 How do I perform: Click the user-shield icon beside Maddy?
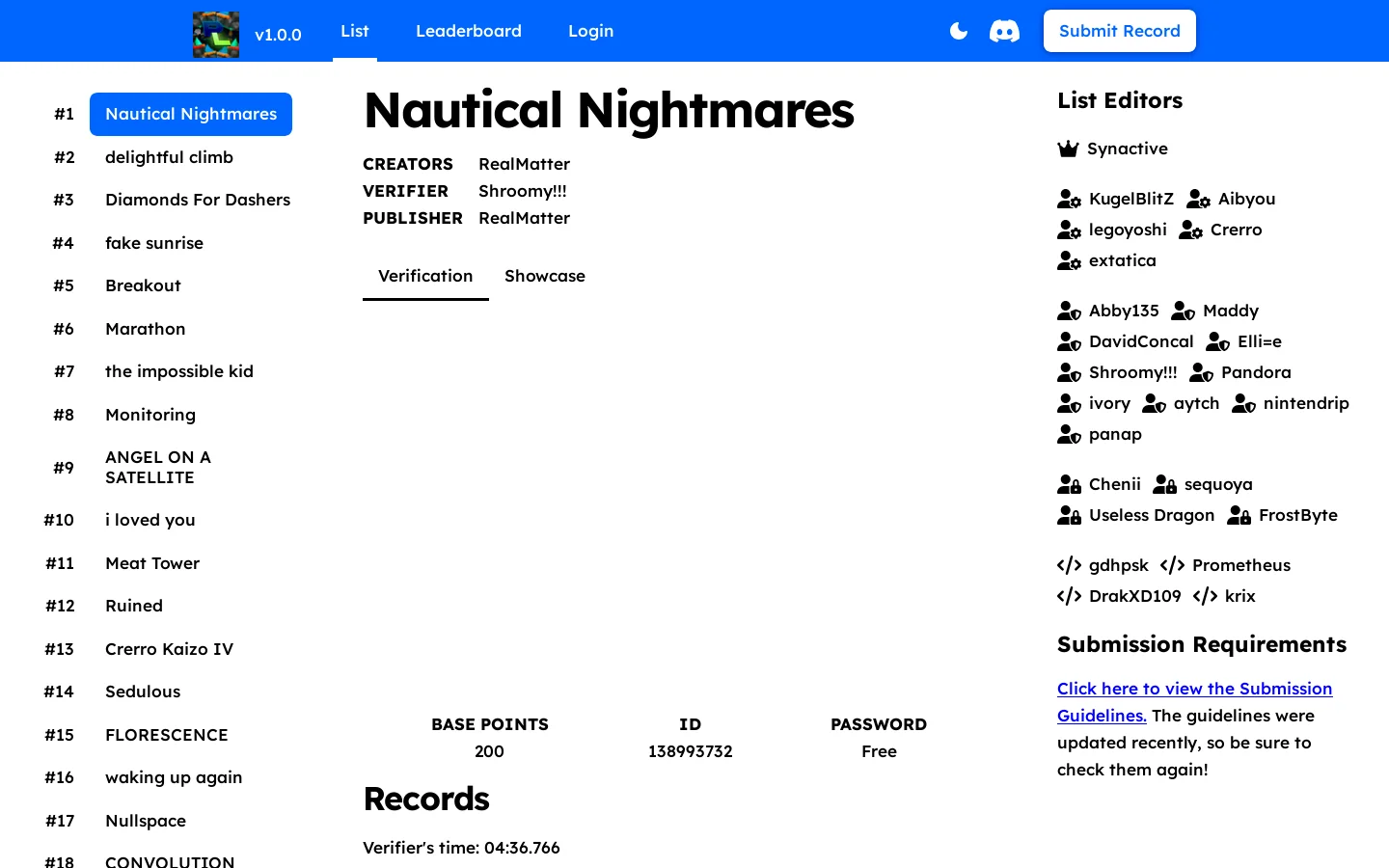click(x=1184, y=311)
